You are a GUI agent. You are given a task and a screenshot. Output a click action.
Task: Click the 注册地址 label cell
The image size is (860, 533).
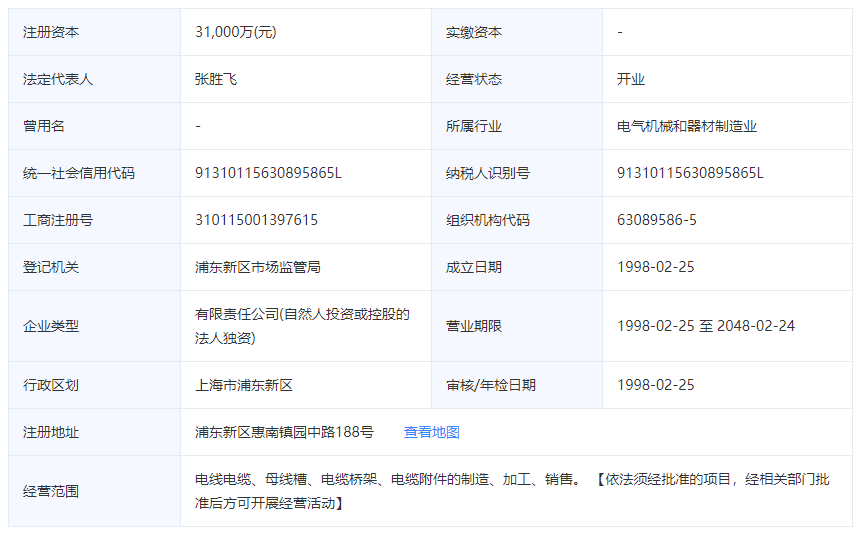click(x=51, y=432)
